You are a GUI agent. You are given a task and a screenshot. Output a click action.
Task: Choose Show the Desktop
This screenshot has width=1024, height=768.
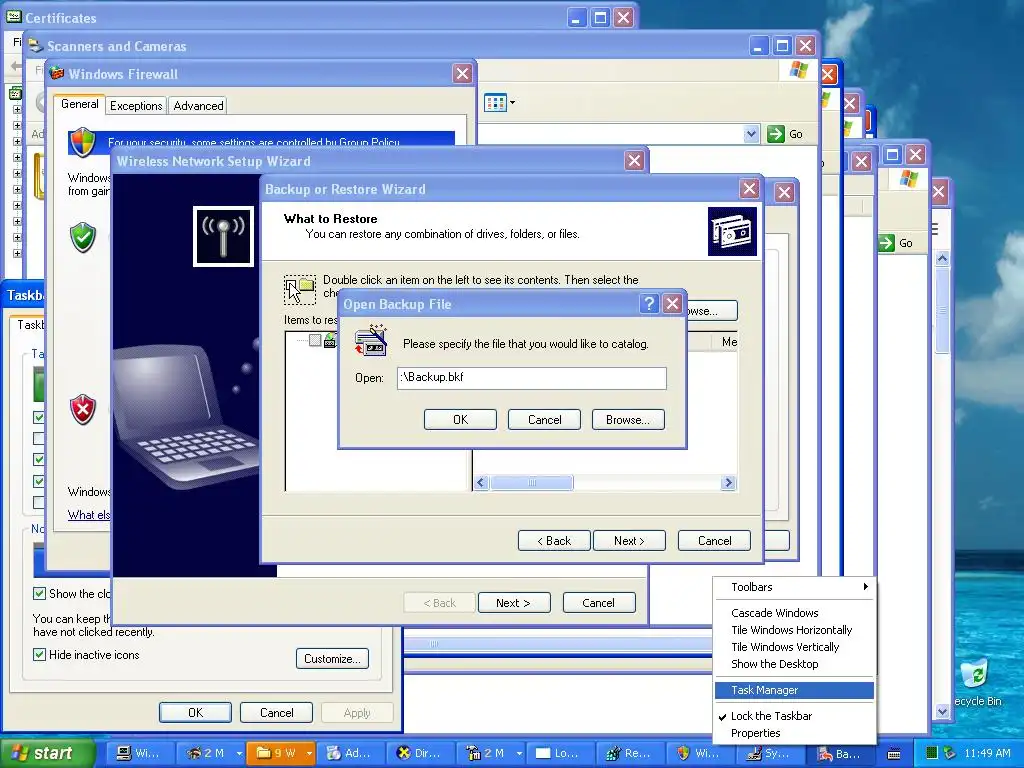pyautogui.click(x=794, y=664)
